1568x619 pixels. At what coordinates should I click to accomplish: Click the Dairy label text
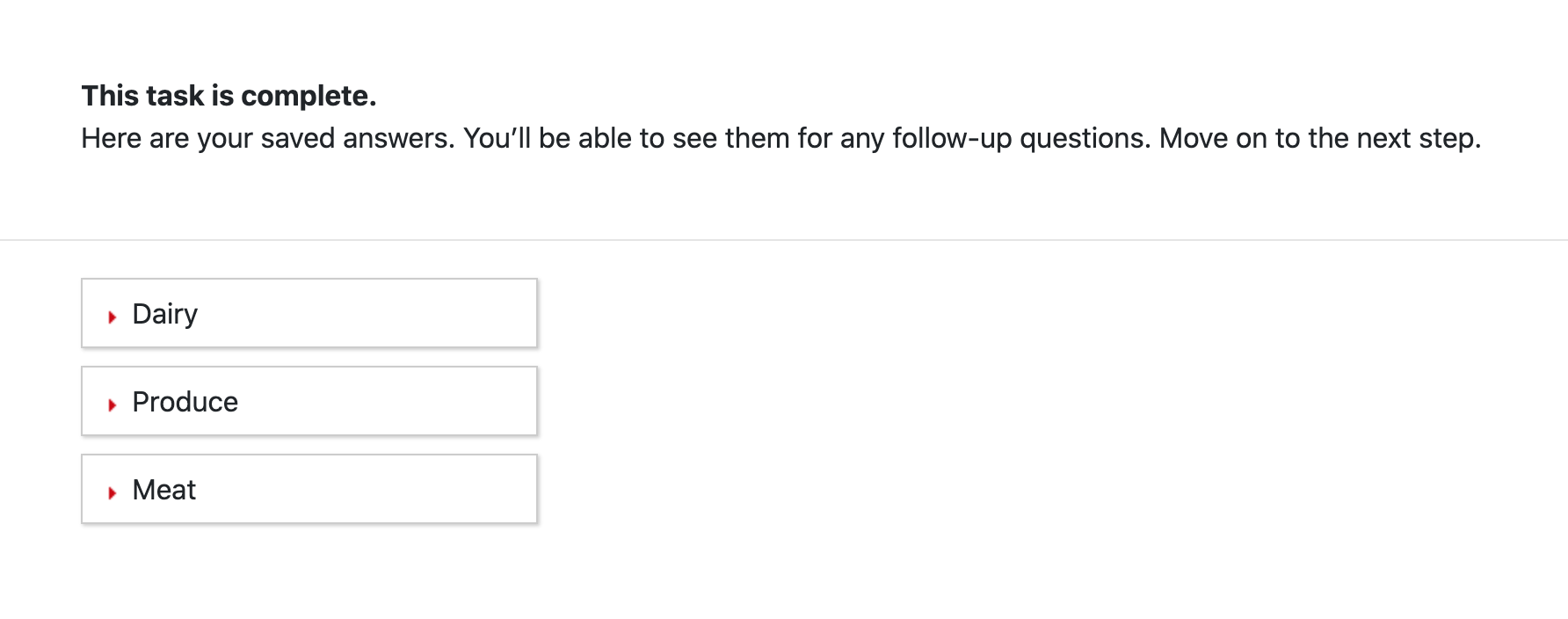coord(164,314)
